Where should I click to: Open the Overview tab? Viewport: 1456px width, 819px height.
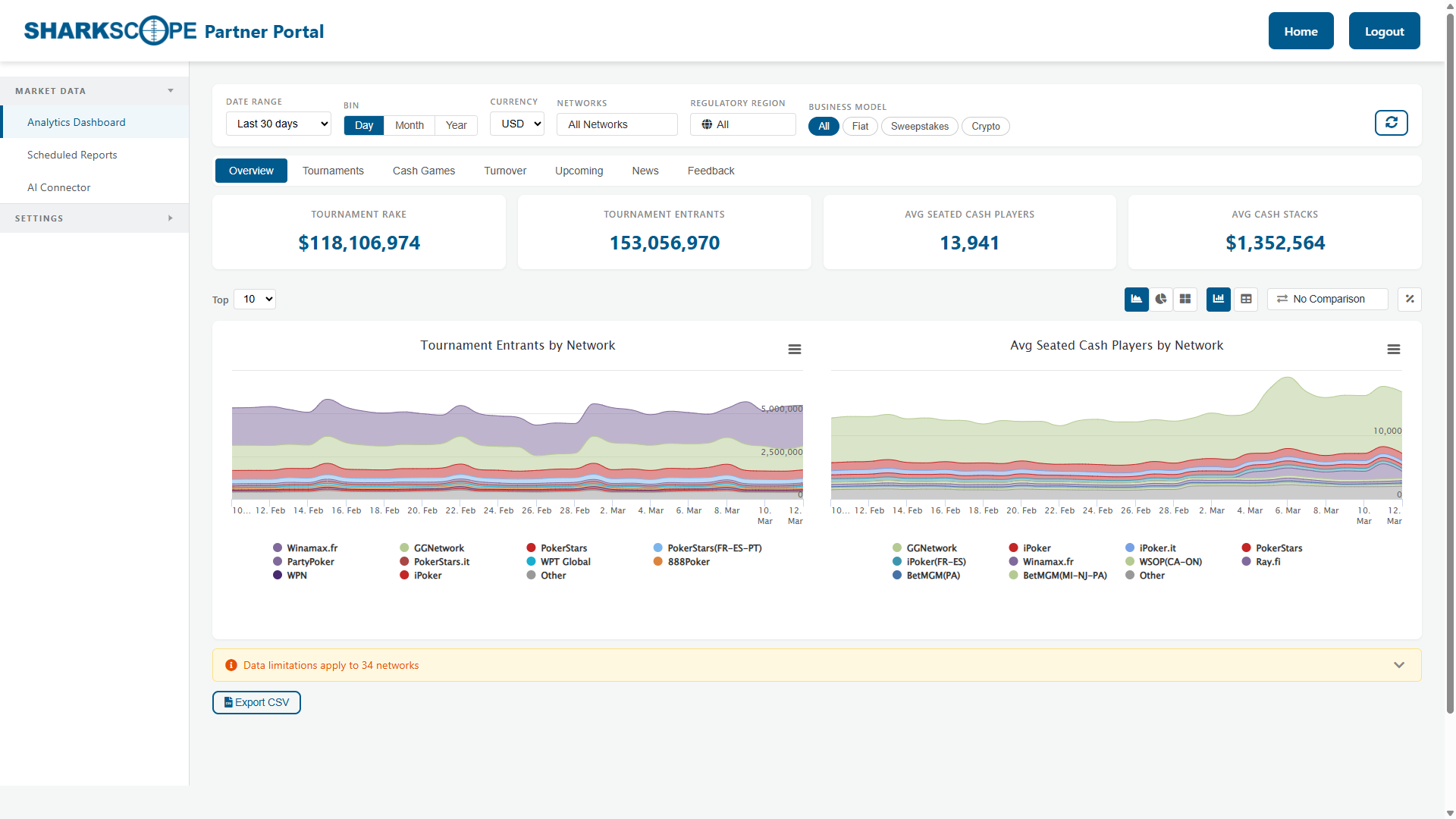[251, 171]
